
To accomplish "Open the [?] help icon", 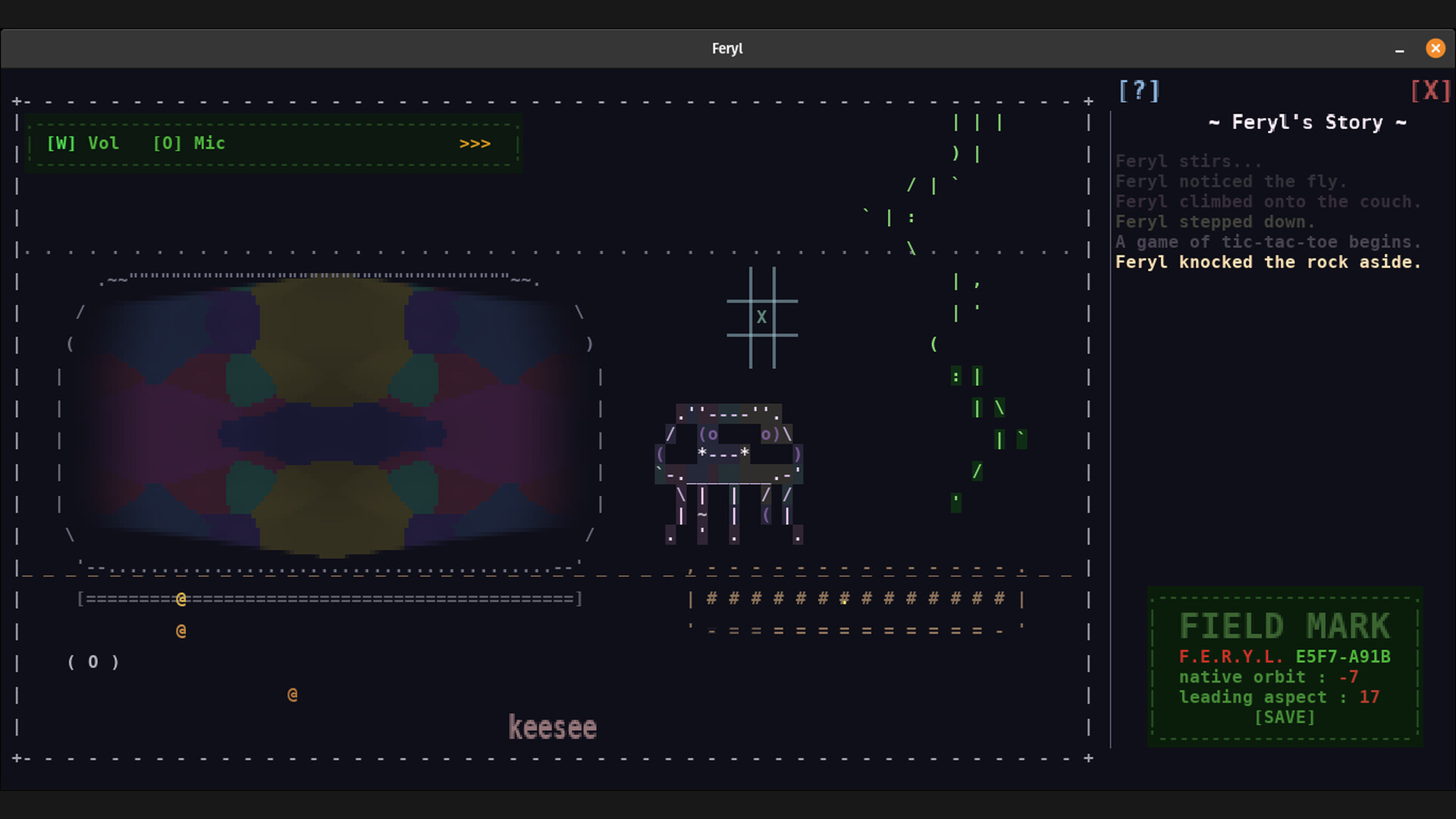I will point(1139,90).
